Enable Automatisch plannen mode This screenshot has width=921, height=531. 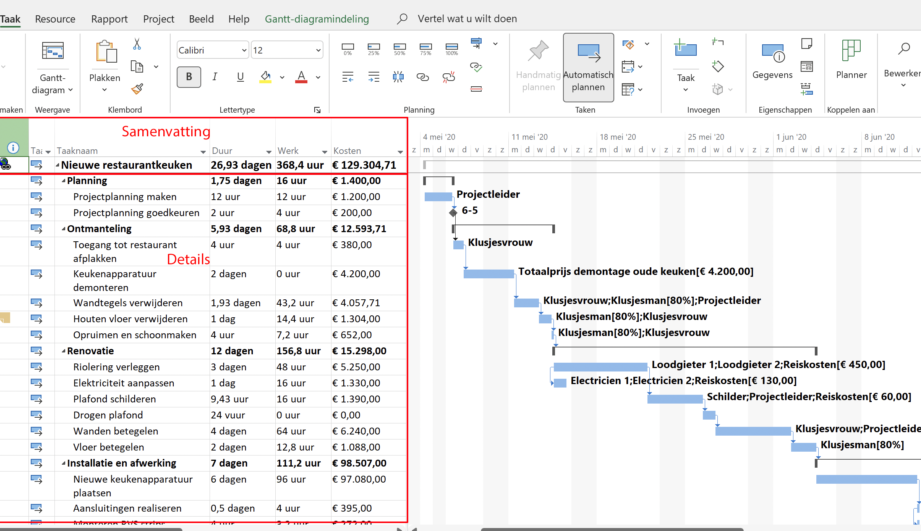(x=588, y=67)
